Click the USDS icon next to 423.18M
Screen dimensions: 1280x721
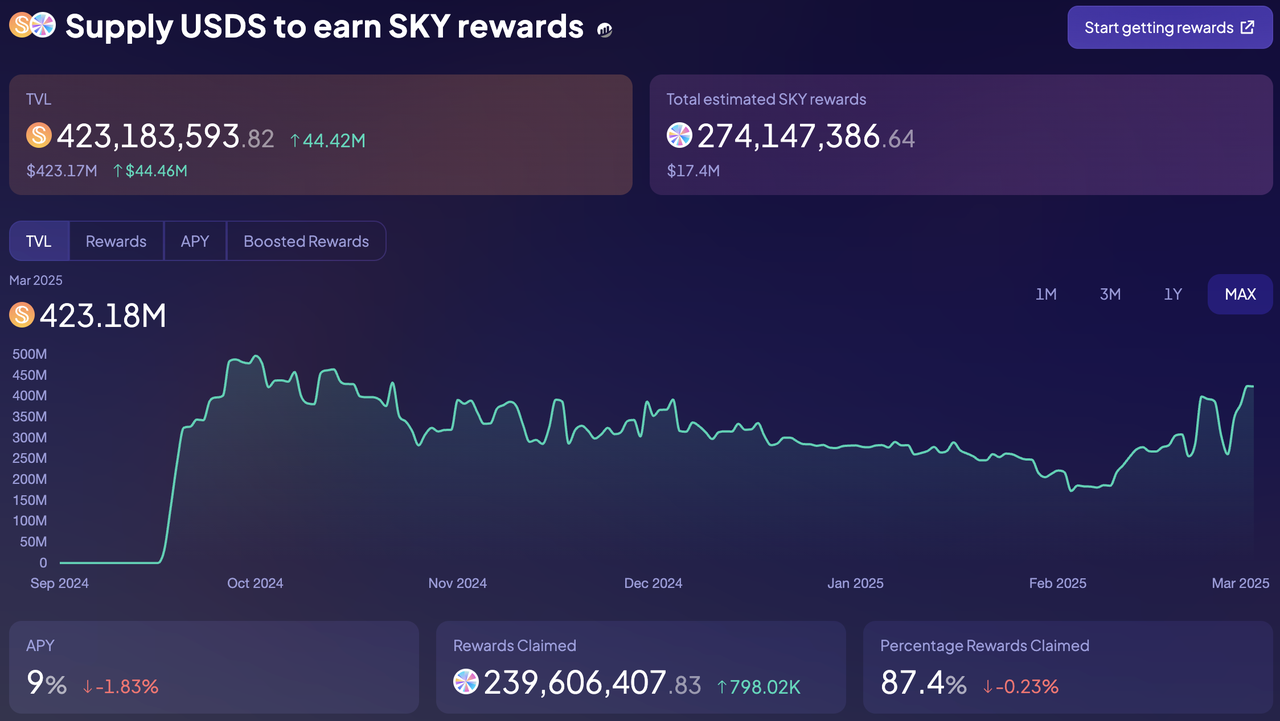(21, 316)
